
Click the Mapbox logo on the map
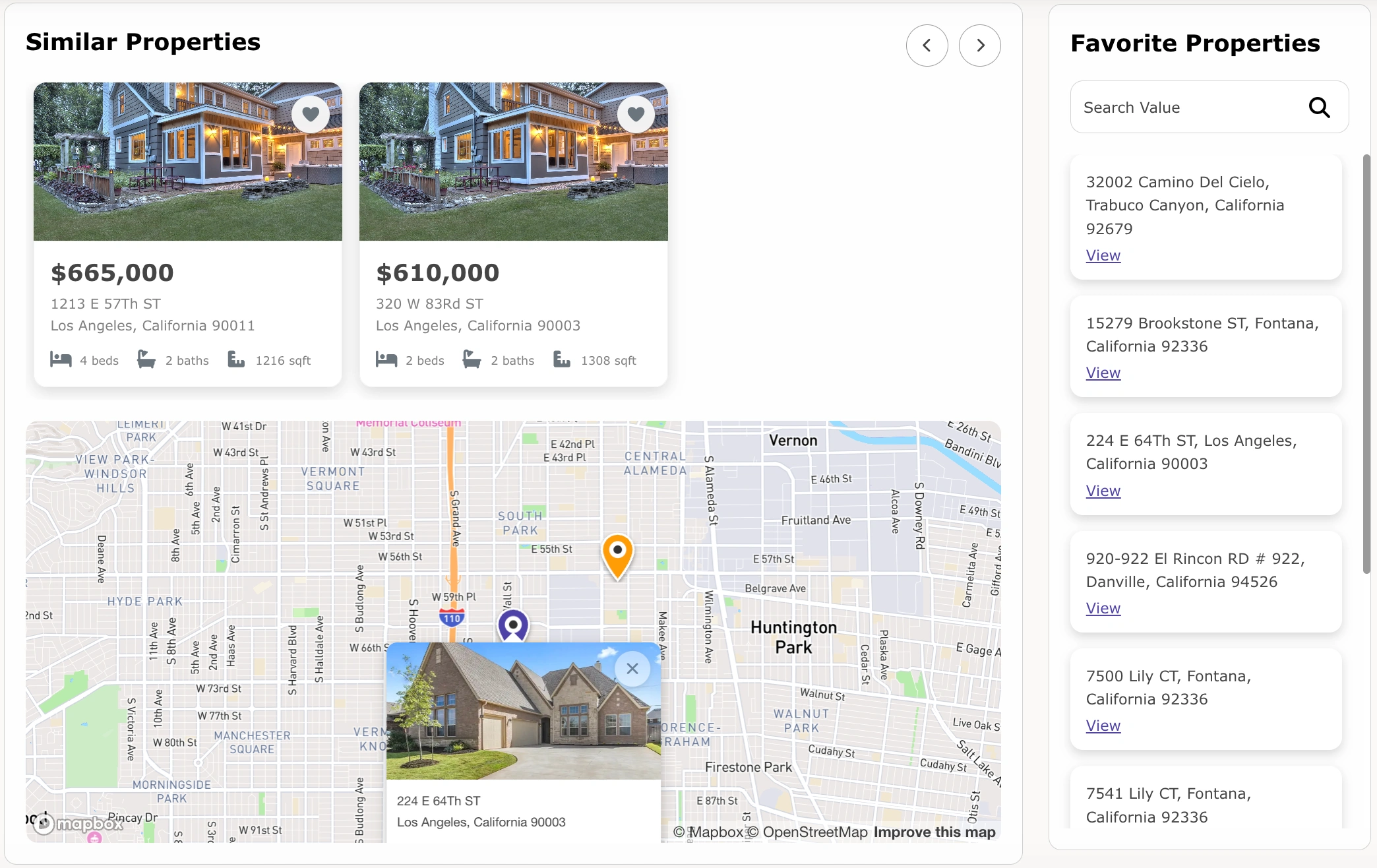pyautogui.click(x=76, y=824)
